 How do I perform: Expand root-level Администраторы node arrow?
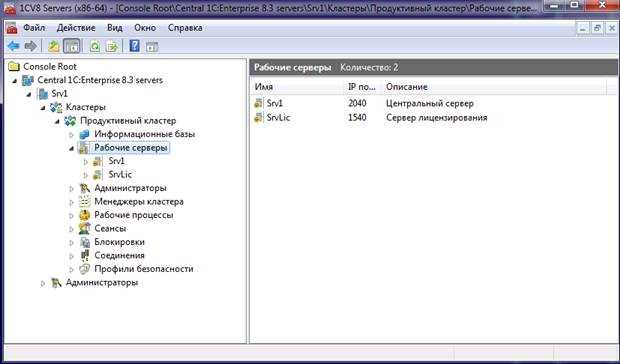coord(43,283)
